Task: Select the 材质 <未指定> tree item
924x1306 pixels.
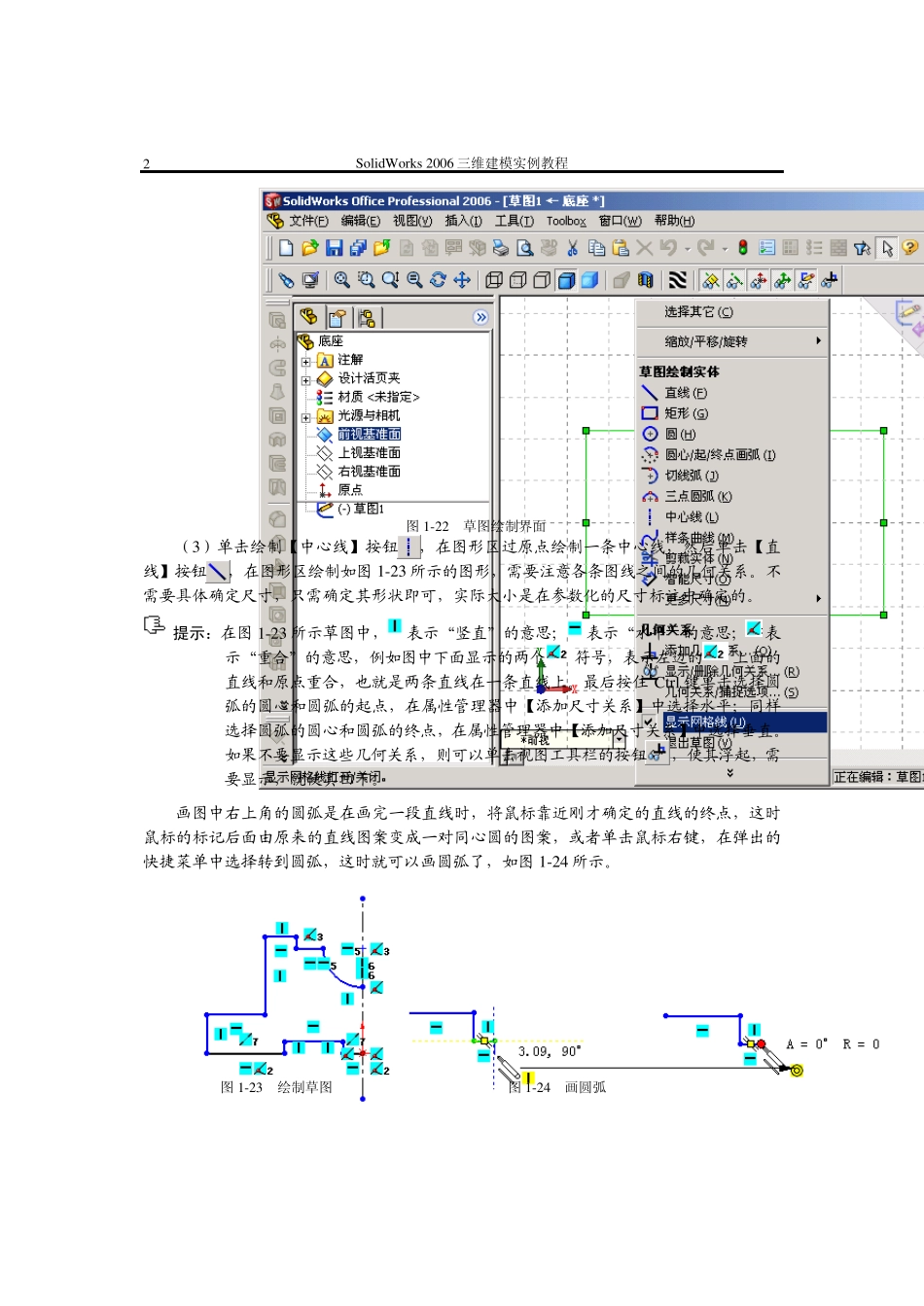Action: click(x=378, y=398)
